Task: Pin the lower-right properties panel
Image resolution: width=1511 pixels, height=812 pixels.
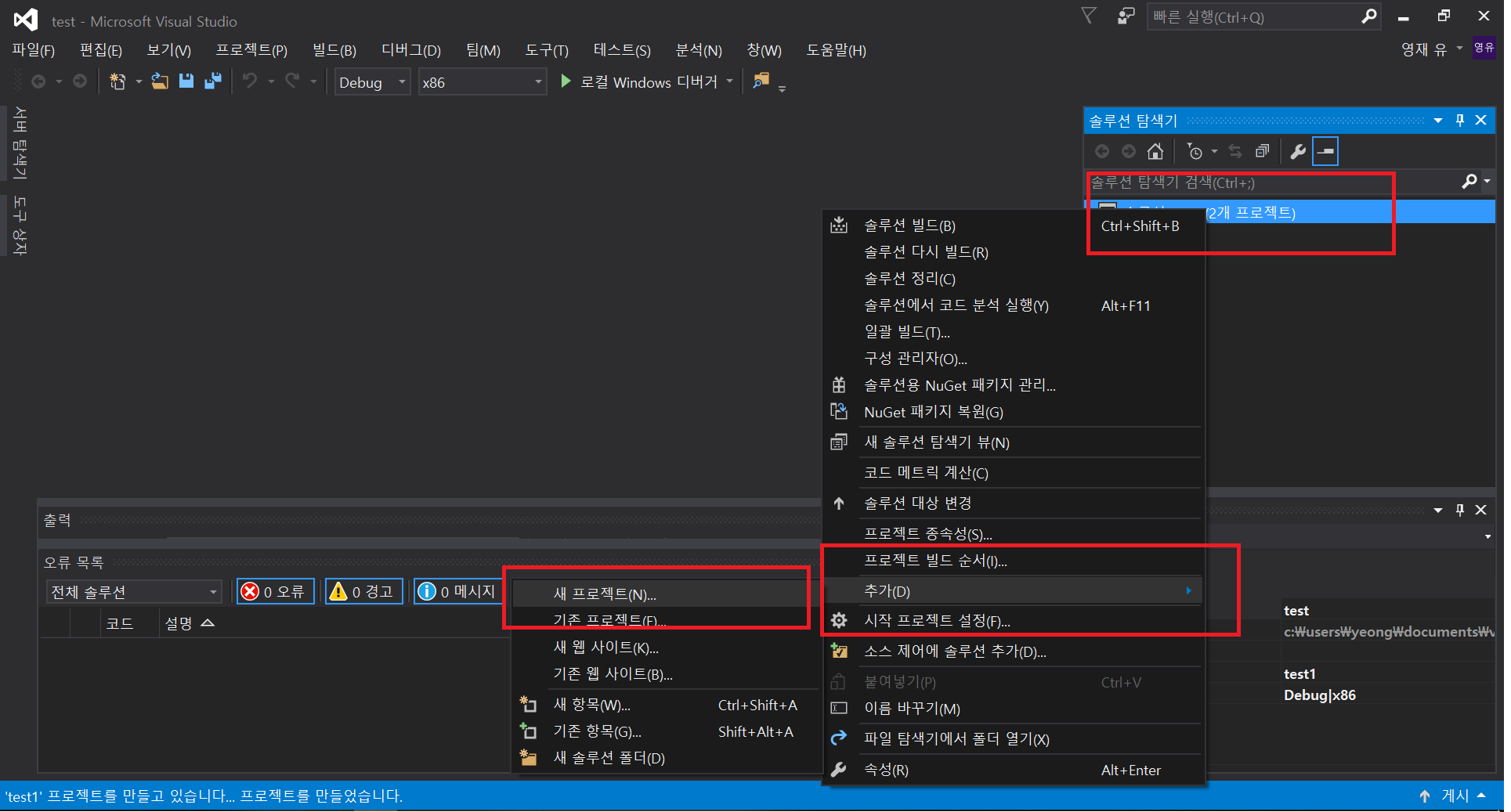Action: point(1459,510)
